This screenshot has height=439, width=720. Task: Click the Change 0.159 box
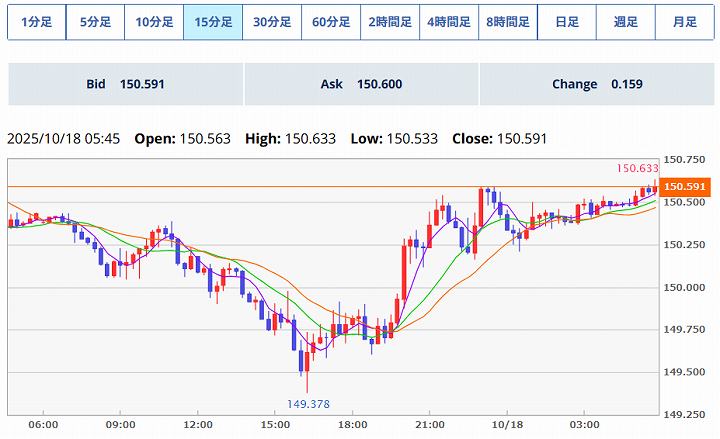(x=597, y=85)
